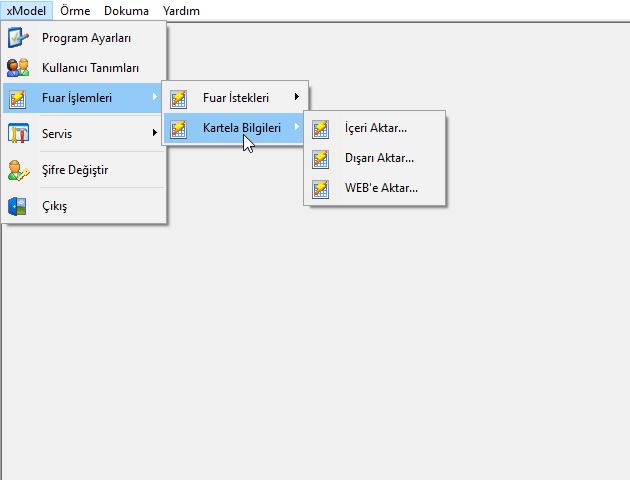Click the Fuar İşlemleri menu icon
This screenshot has height=480, width=630.
tap(19, 98)
